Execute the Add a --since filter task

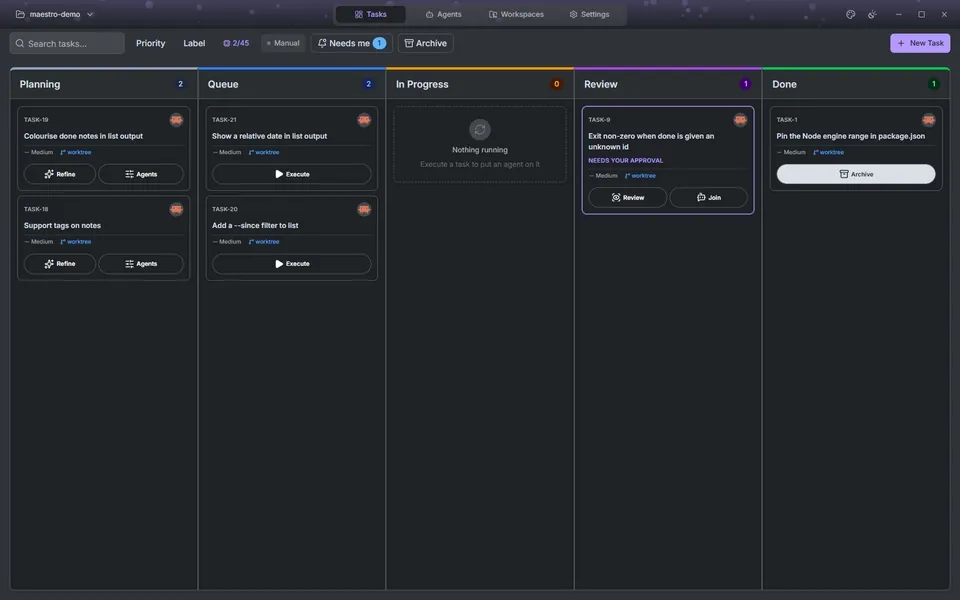[291, 264]
